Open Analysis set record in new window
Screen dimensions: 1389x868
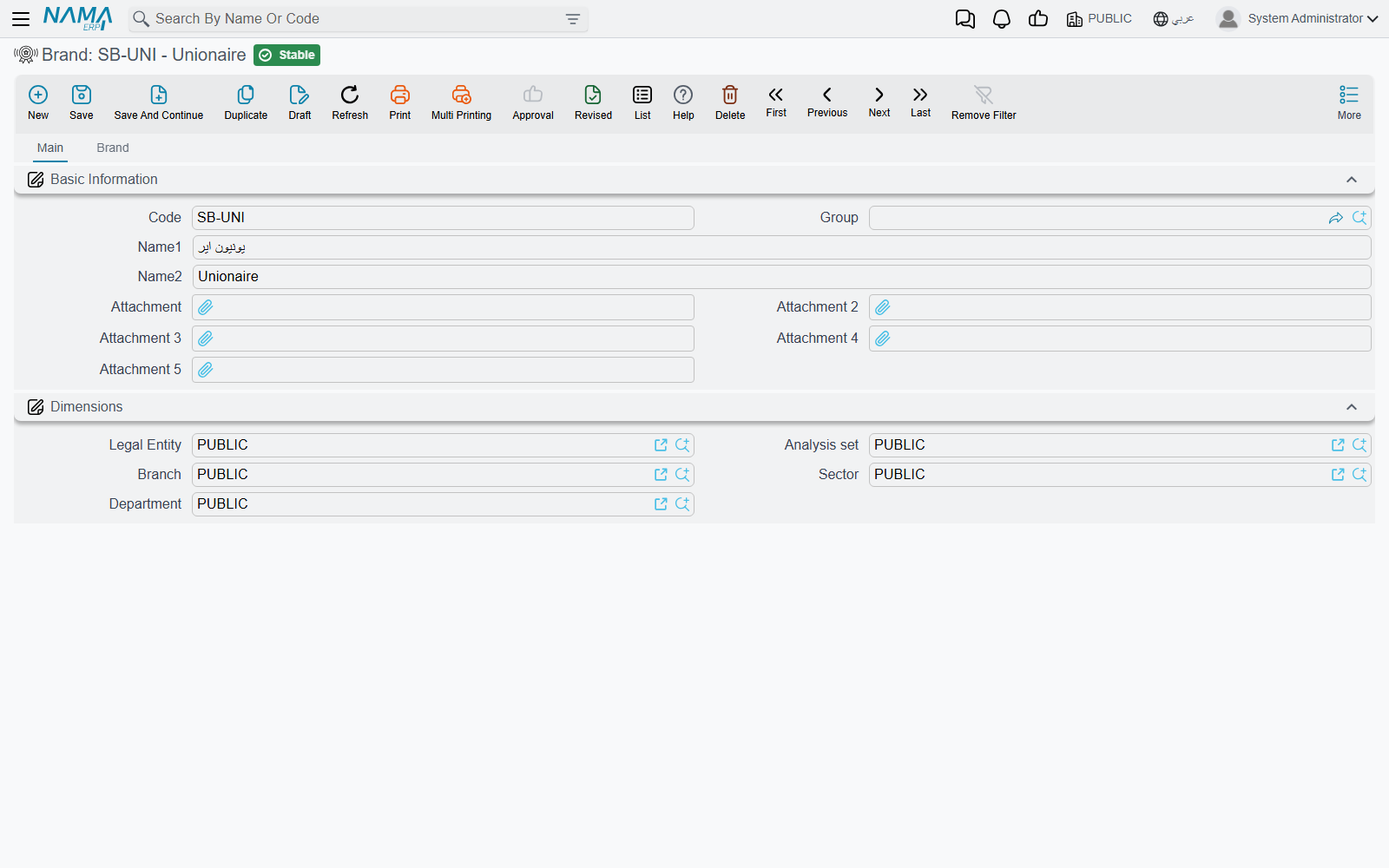(x=1338, y=445)
